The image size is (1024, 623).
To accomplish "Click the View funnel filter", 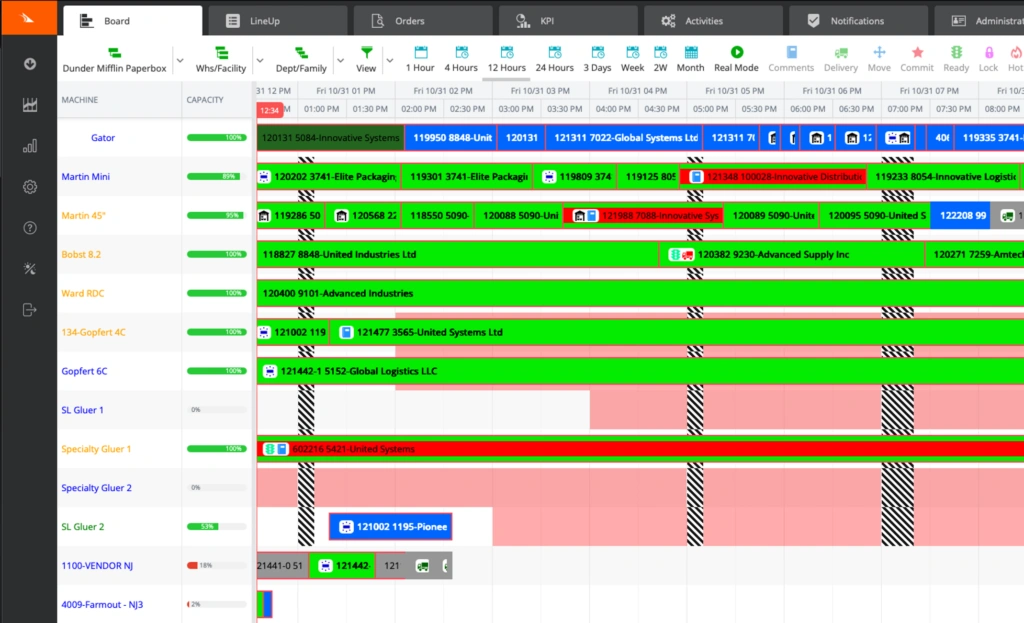I will (366, 59).
